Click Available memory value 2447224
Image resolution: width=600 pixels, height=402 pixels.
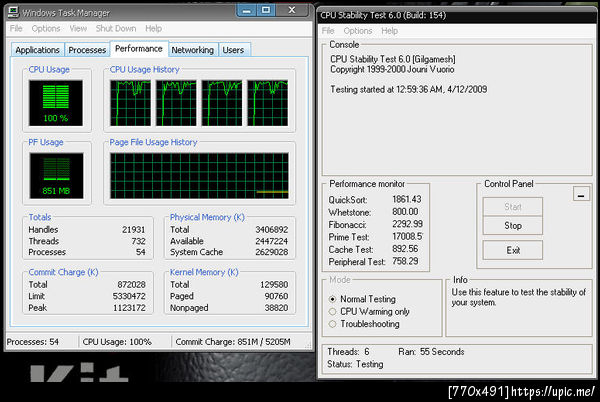click(x=272, y=241)
